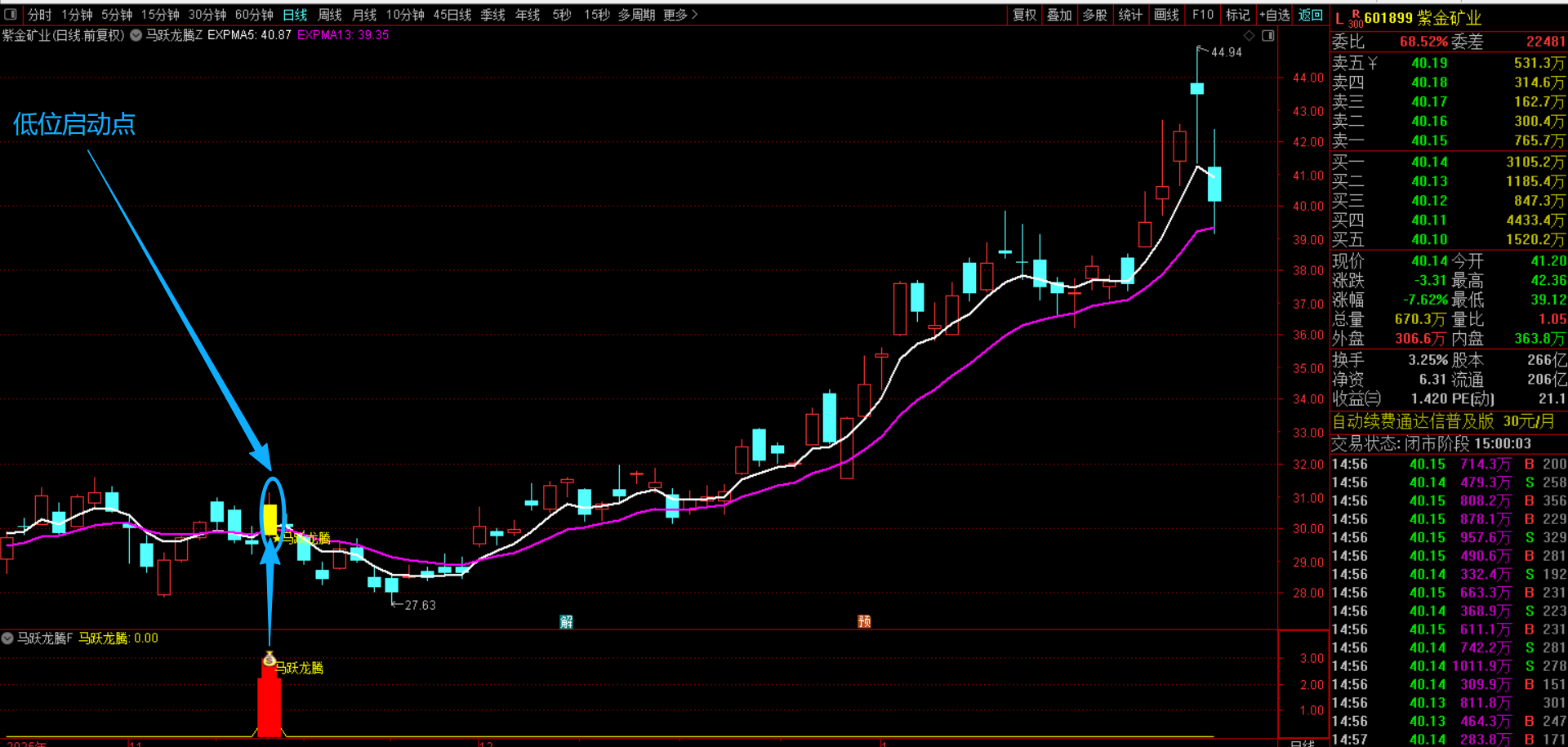The width and height of the screenshot is (1568, 747).
Task: Click the subscription link 自动续费通达信普及版
Action: pyautogui.click(x=1413, y=421)
